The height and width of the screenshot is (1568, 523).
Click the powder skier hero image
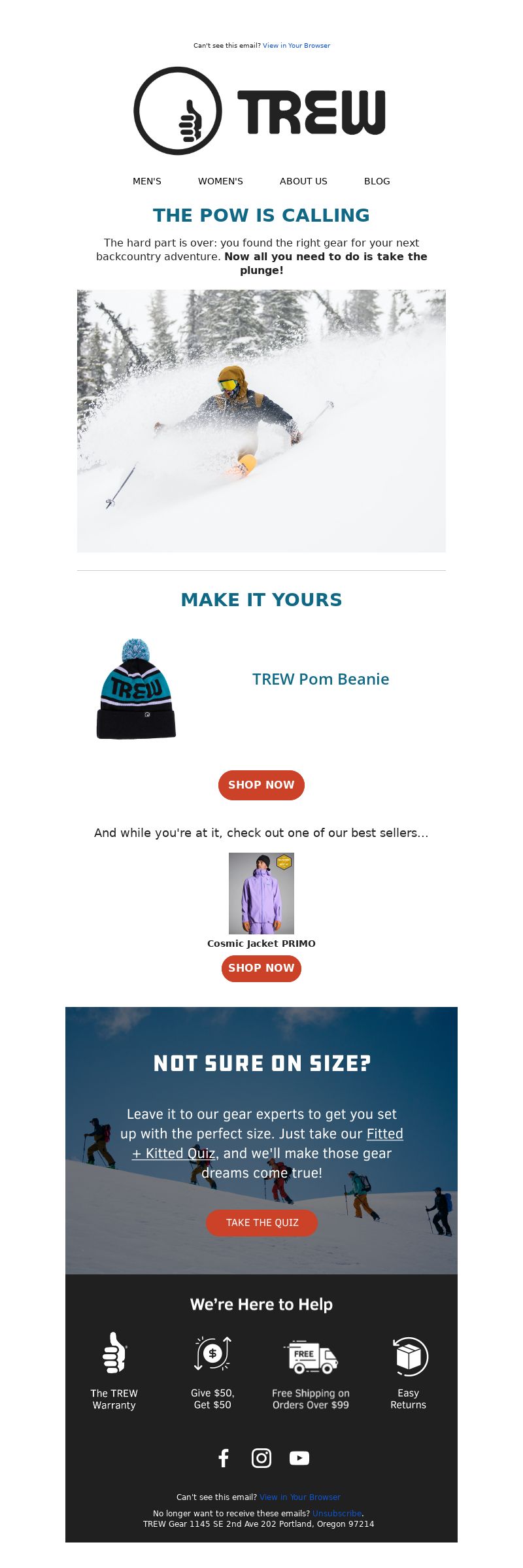(261, 421)
